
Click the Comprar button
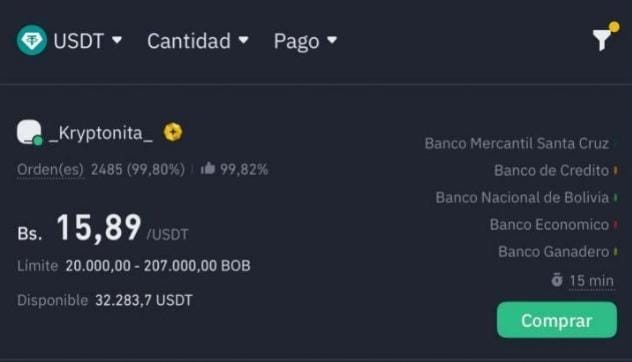[x=557, y=320]
